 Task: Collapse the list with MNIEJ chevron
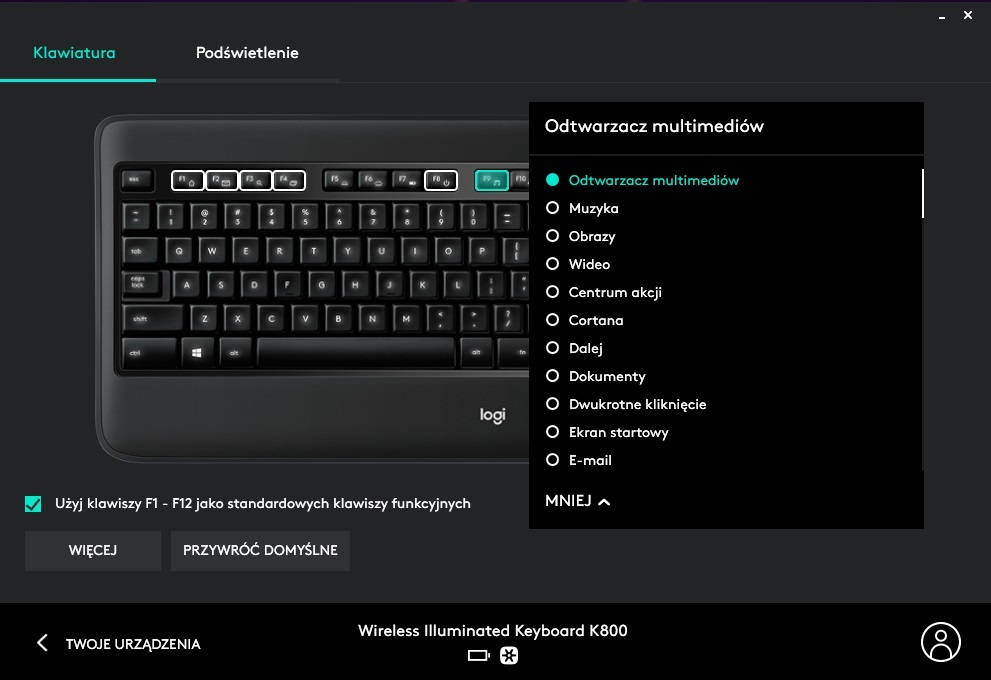coord(578,501)
